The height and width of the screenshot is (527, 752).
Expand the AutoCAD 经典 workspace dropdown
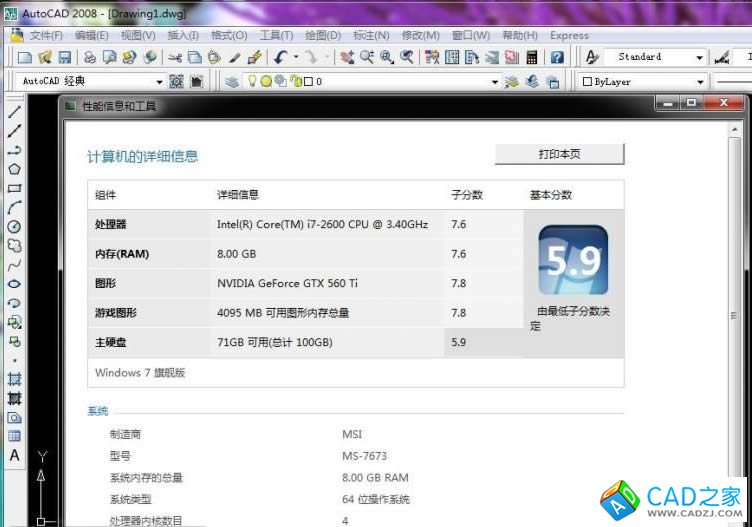pos(160,82)
